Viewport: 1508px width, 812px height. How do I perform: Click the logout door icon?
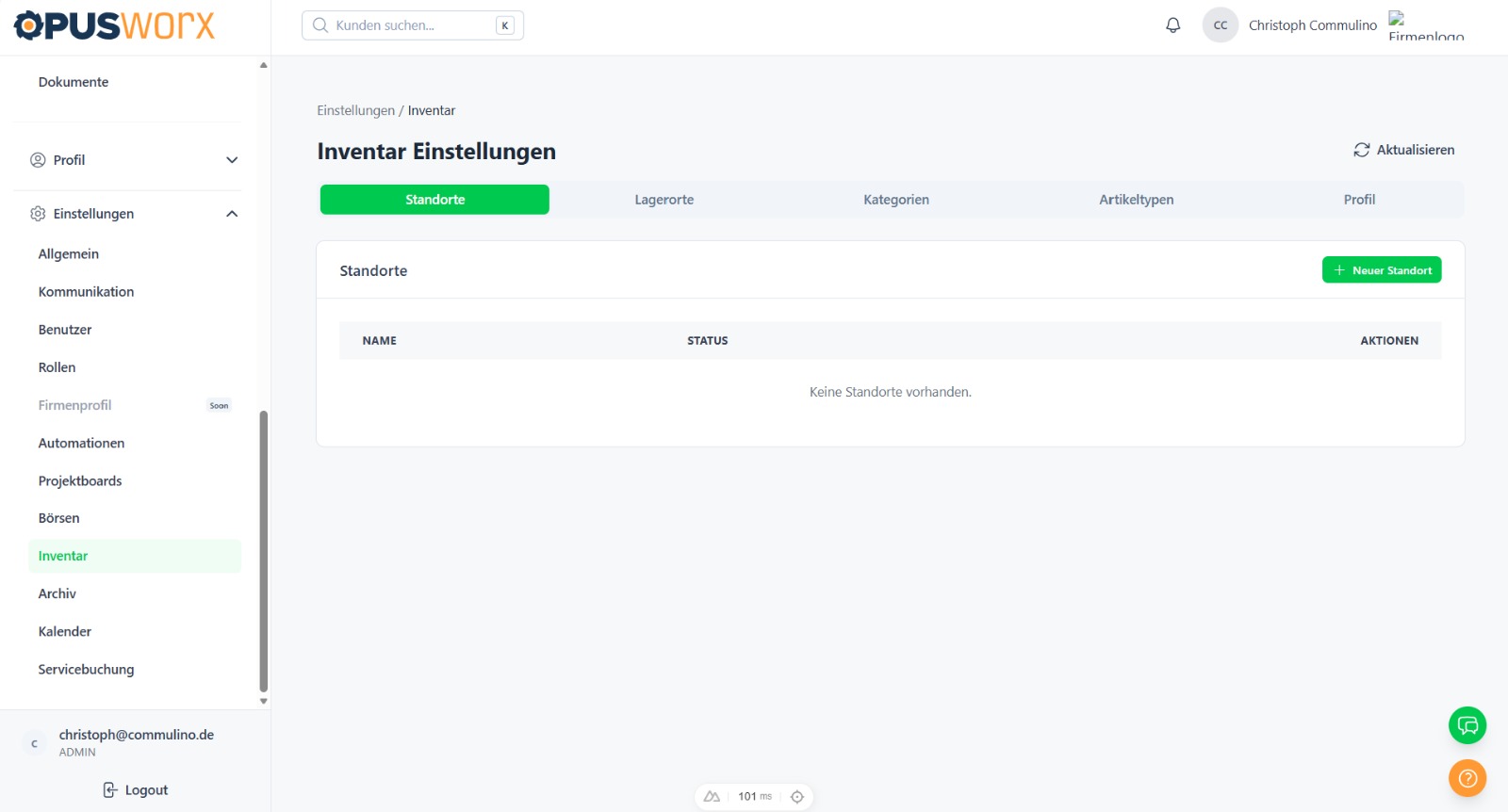pos(110,790)
